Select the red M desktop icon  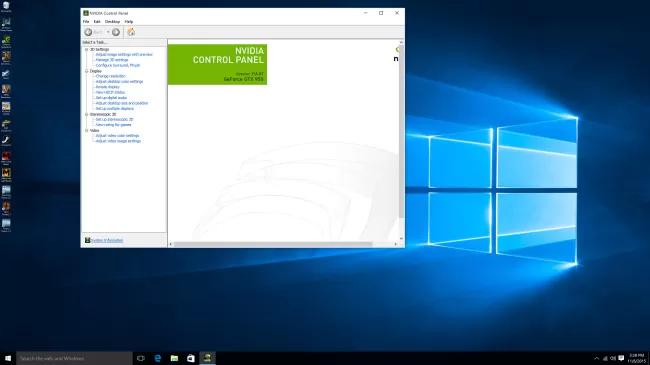6,158
